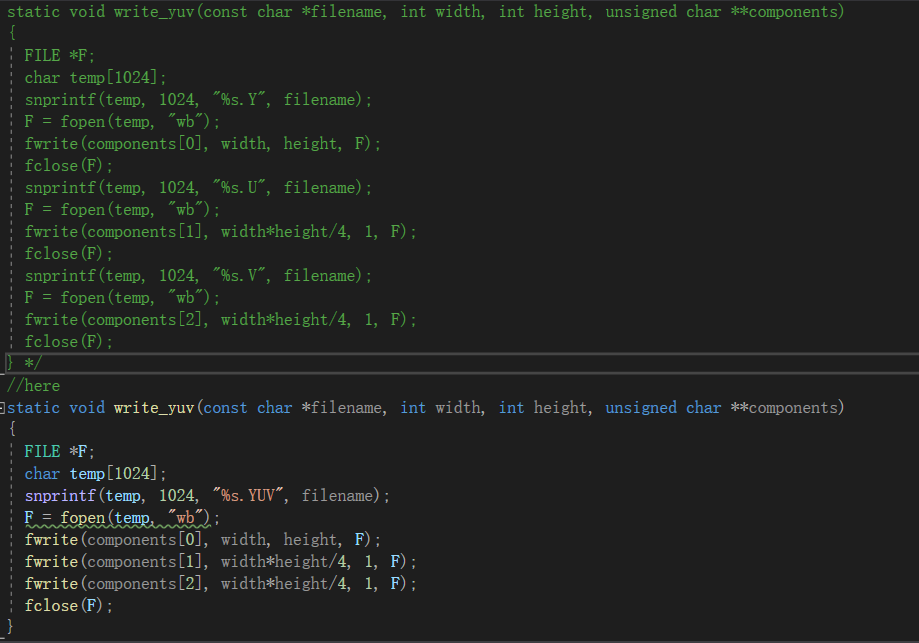The image size is (919, 643).
Task: Collapse the active write_yuv function outline toggle
Action: coord(2,407)
